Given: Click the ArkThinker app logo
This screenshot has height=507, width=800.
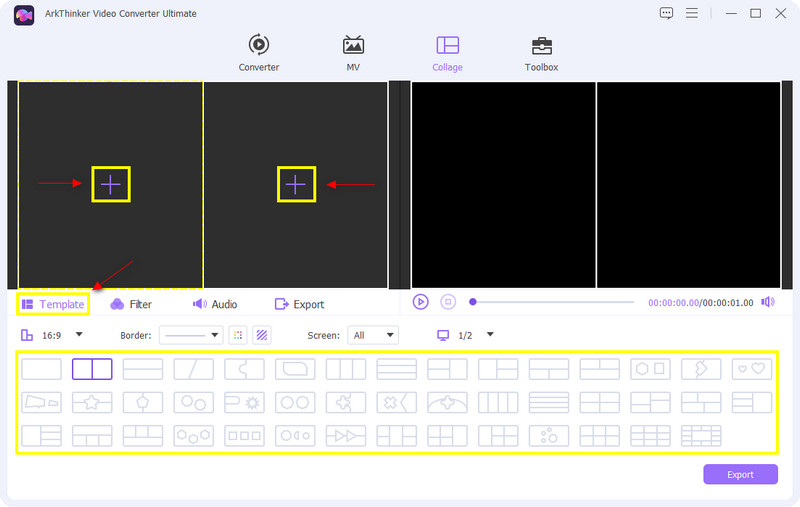Looking at the screenshot, I should [x=24, y=15].
